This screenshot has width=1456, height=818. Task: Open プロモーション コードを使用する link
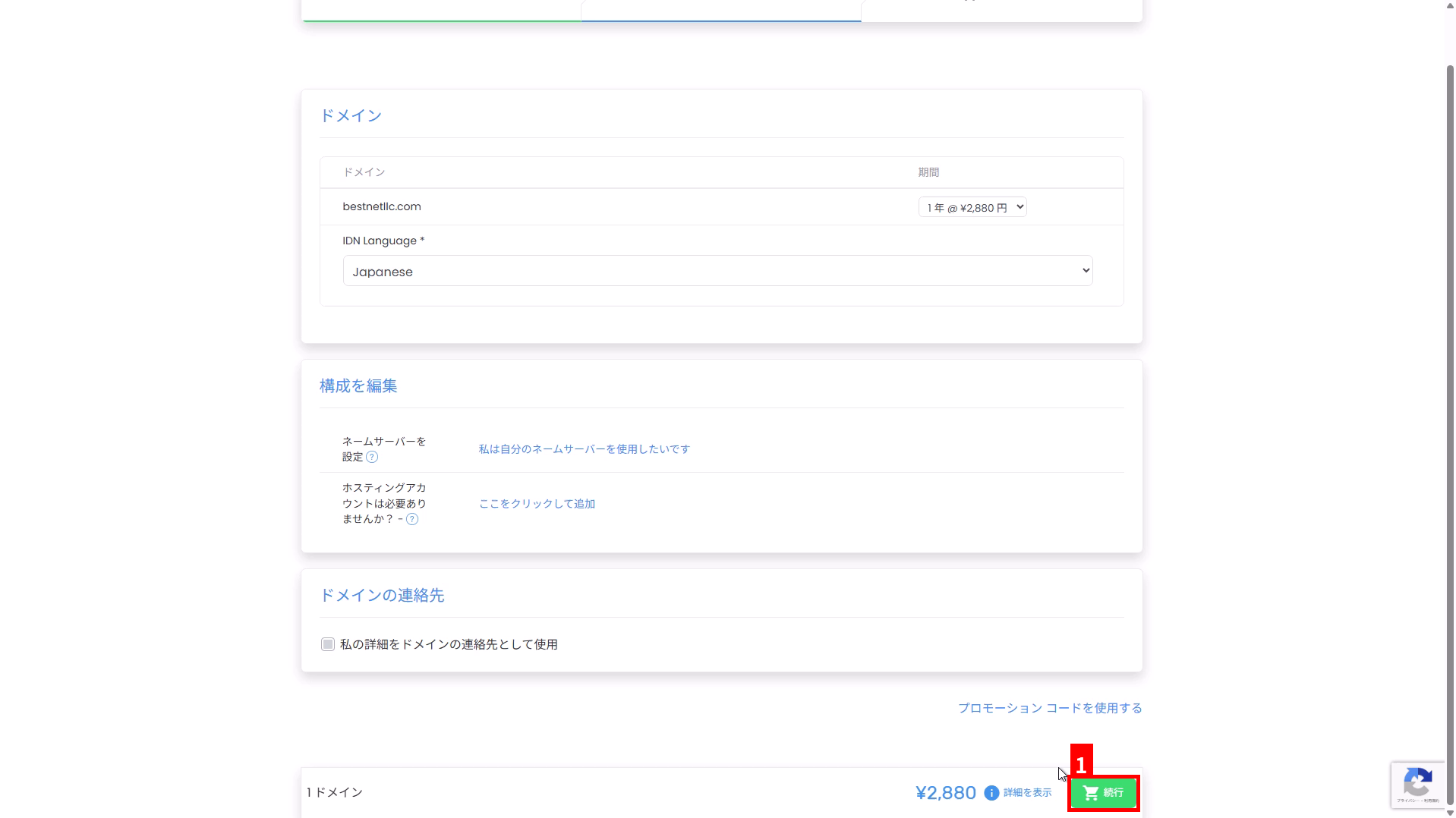pyautogui.click(x=1049, y=708)
